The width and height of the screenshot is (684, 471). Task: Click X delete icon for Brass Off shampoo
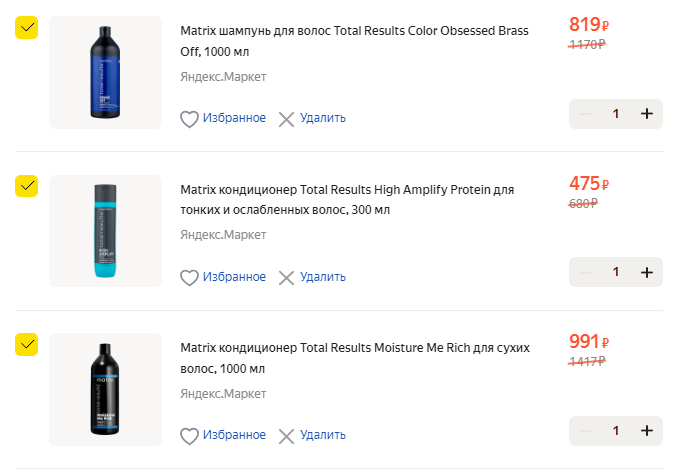pyautogui.click(x=287, y=119)
